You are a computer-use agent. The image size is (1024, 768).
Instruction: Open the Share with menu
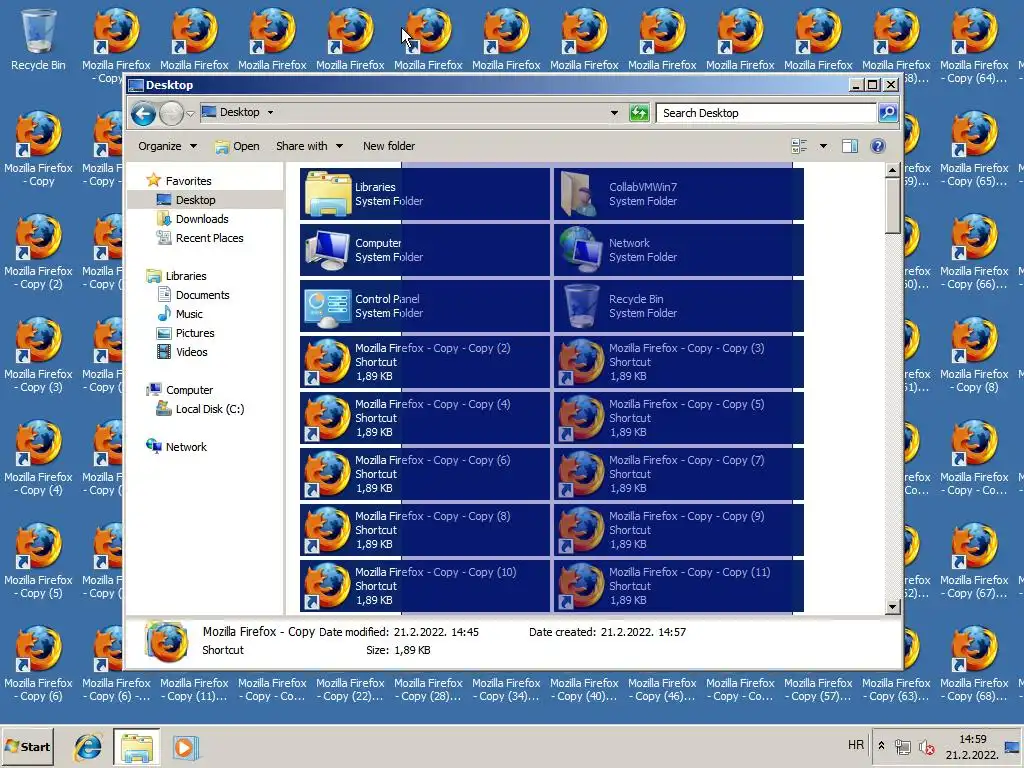pos(310,146)
